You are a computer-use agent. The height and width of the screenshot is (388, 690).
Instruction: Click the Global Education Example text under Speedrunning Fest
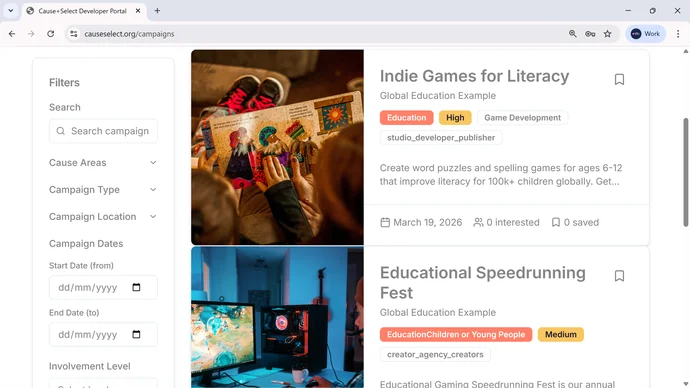click(438, 312)
